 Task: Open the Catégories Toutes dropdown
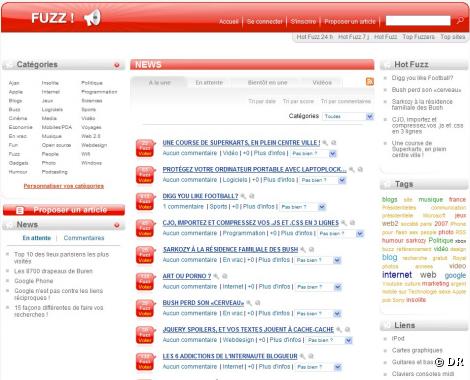pyautogui.click(x=348, y=116)
